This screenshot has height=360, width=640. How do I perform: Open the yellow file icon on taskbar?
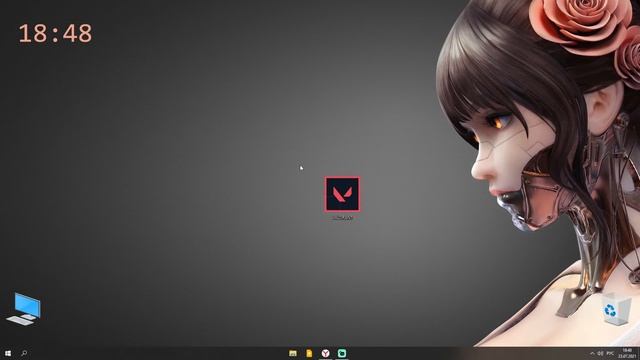[309, 353]
